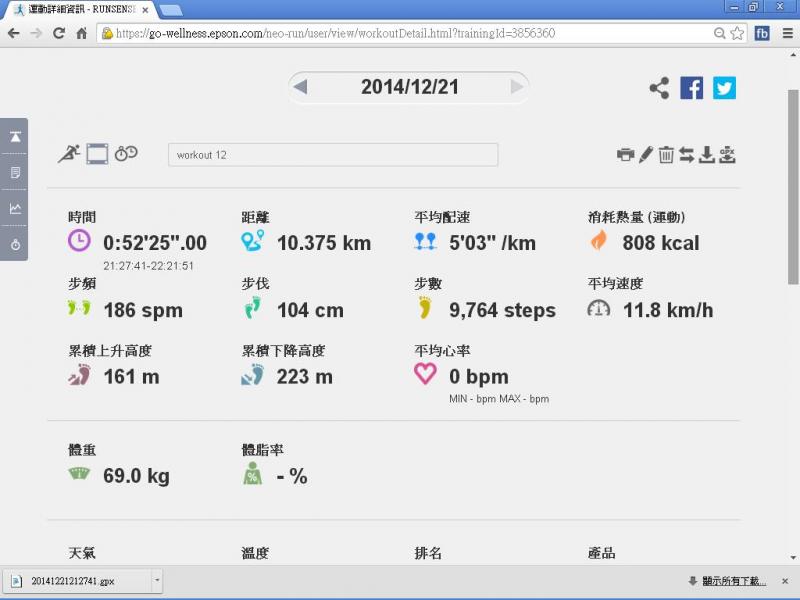The image size is (800, 600).
Task: Click the distance value 10.375 km
Action: tap(324, 243)
